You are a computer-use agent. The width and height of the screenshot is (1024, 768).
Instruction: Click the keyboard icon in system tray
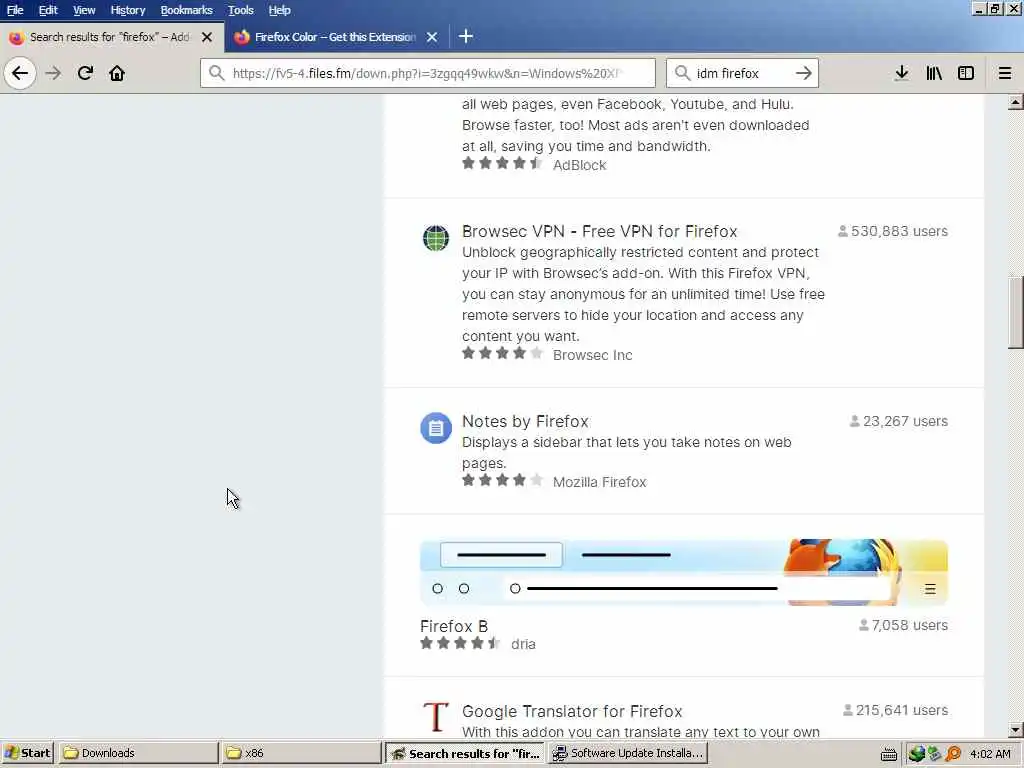tap(888, 754)
